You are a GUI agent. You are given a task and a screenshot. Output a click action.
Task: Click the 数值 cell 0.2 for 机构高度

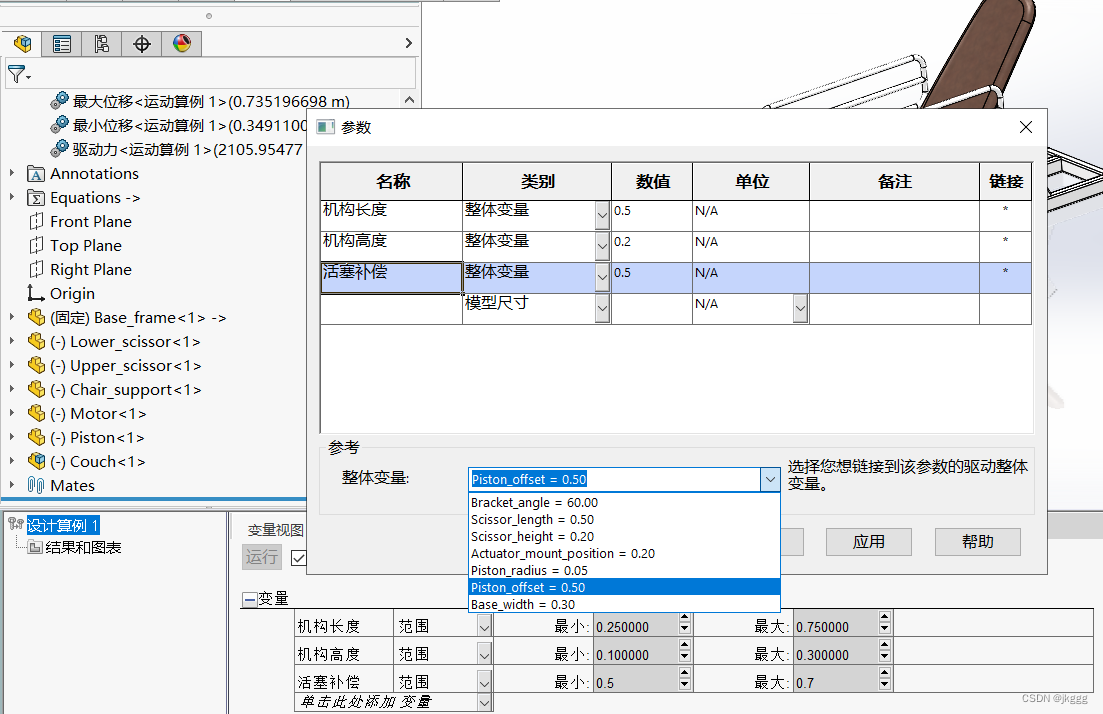(651, 246)
